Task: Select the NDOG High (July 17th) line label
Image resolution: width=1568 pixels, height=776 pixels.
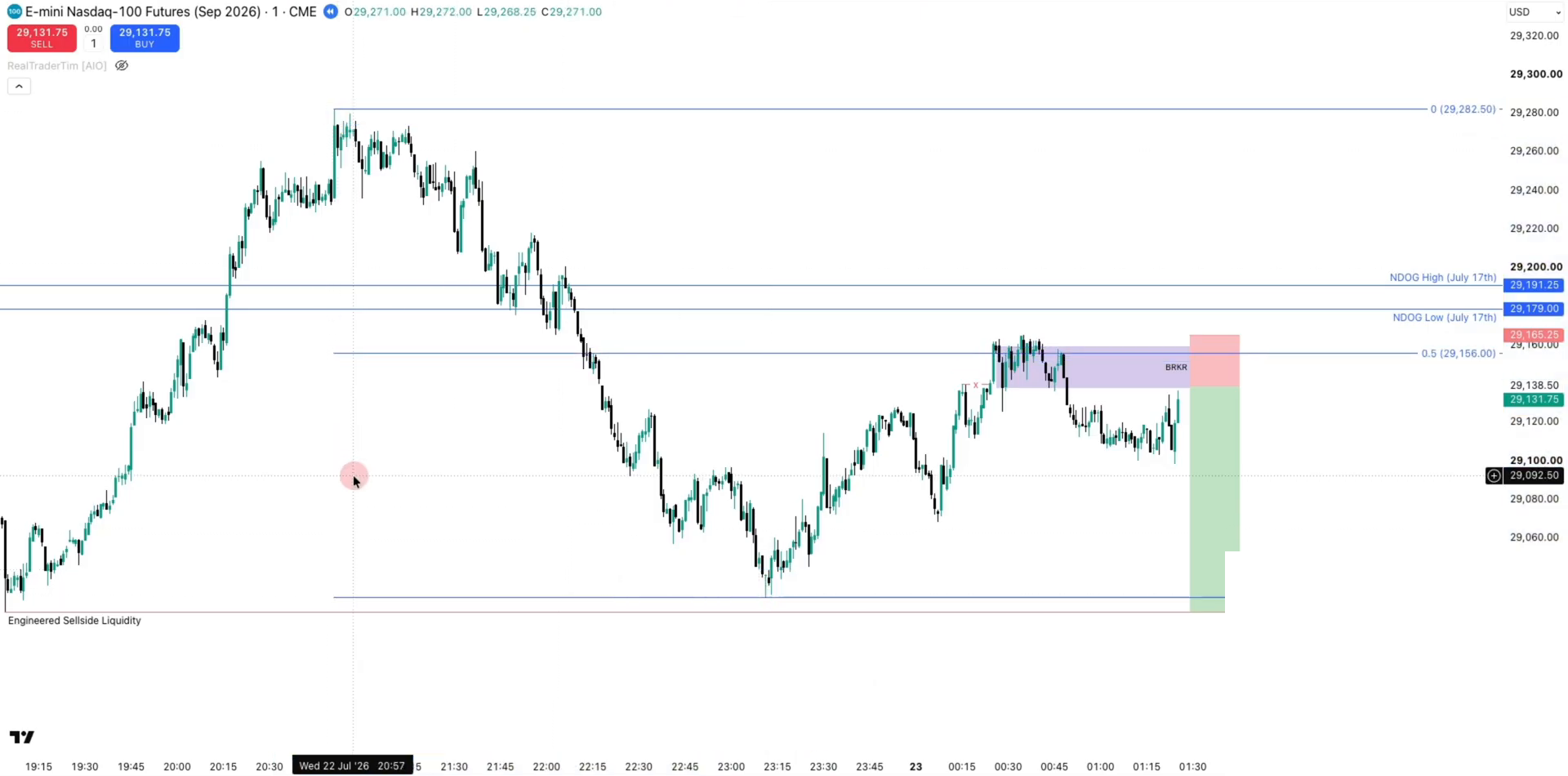Action: click(1443, 278)
